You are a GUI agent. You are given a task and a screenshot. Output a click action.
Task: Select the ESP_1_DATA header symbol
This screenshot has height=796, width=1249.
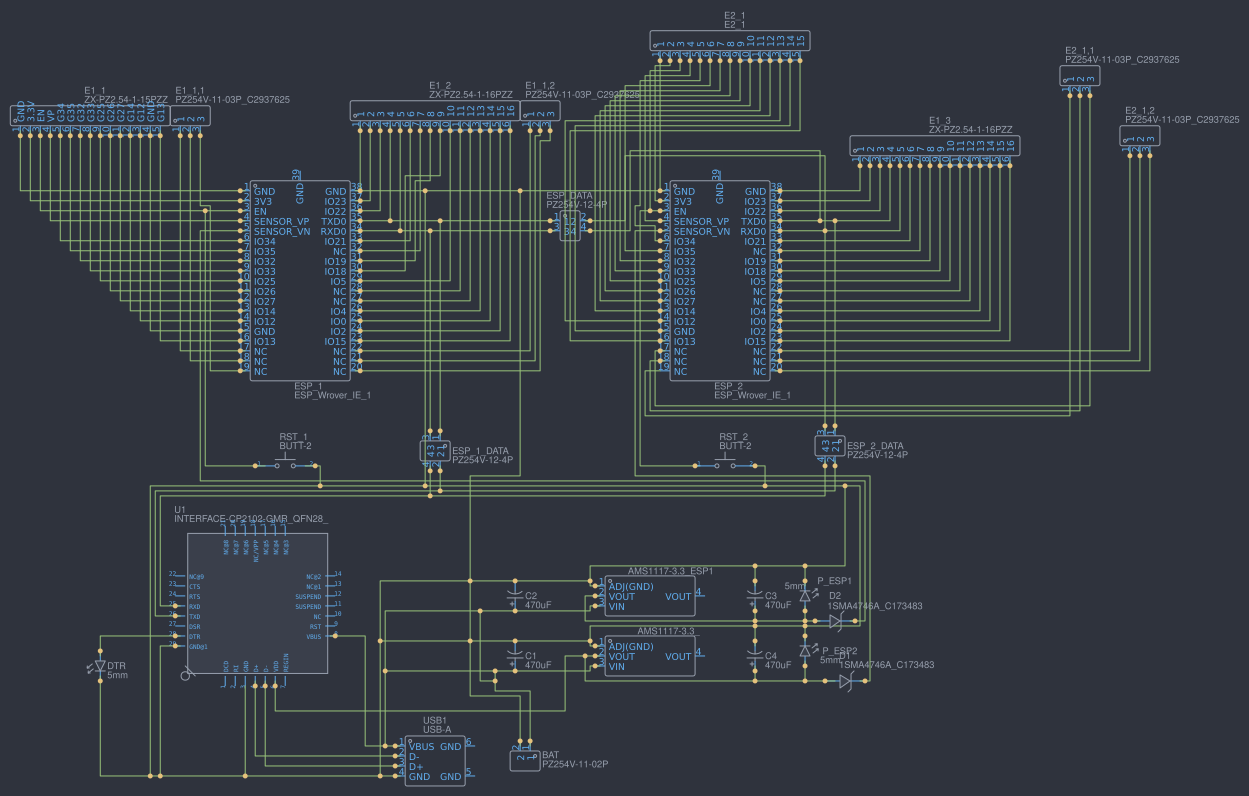[x=436, y=450]
